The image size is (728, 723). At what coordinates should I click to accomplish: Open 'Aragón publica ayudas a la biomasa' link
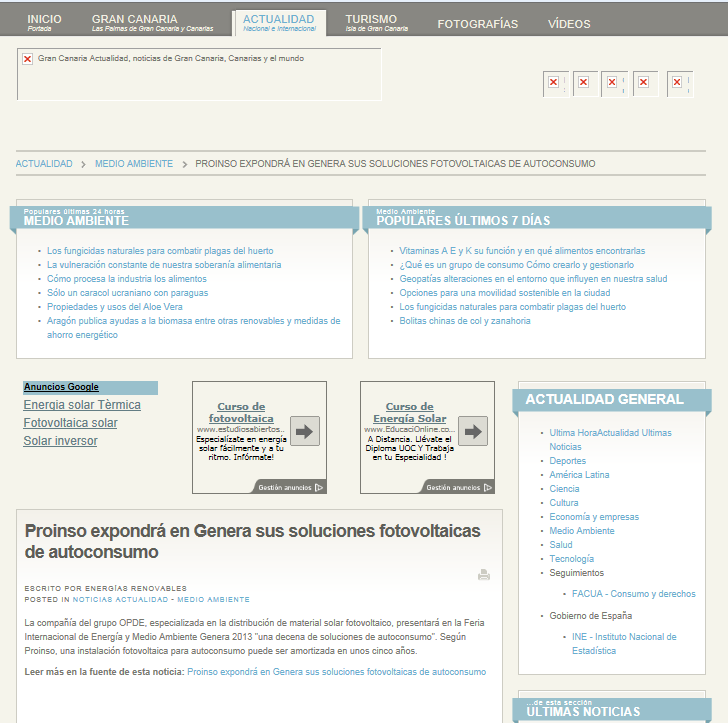coord(194,327)
